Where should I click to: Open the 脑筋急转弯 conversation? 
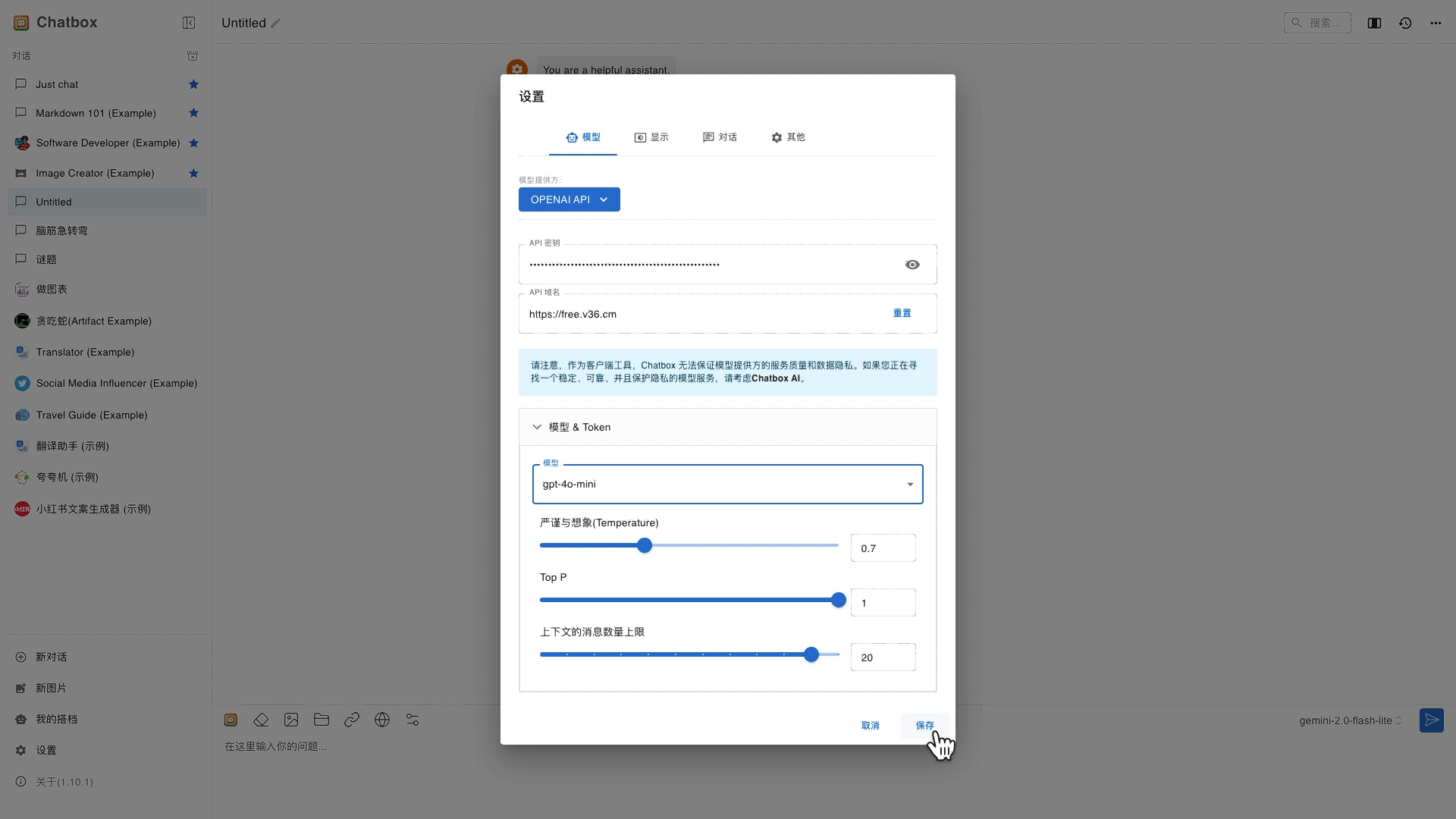[x=107, y=231]
